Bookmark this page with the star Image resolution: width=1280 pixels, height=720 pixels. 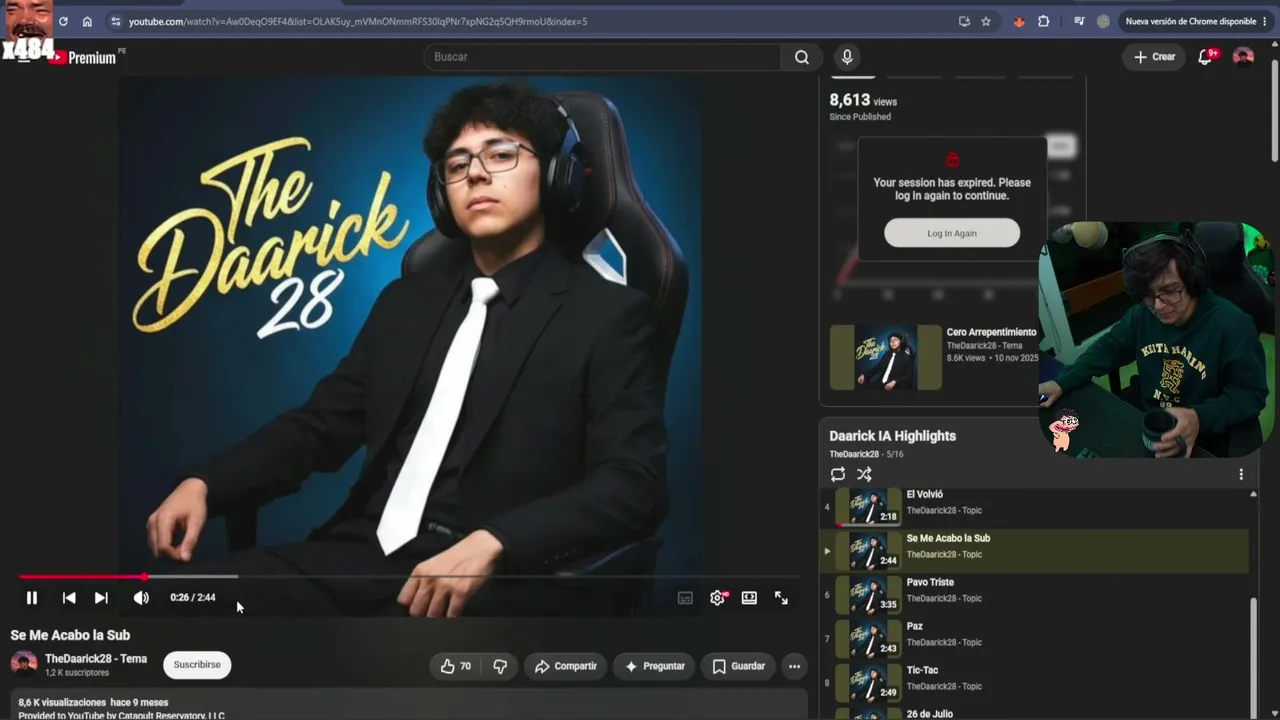coord(986,21)
